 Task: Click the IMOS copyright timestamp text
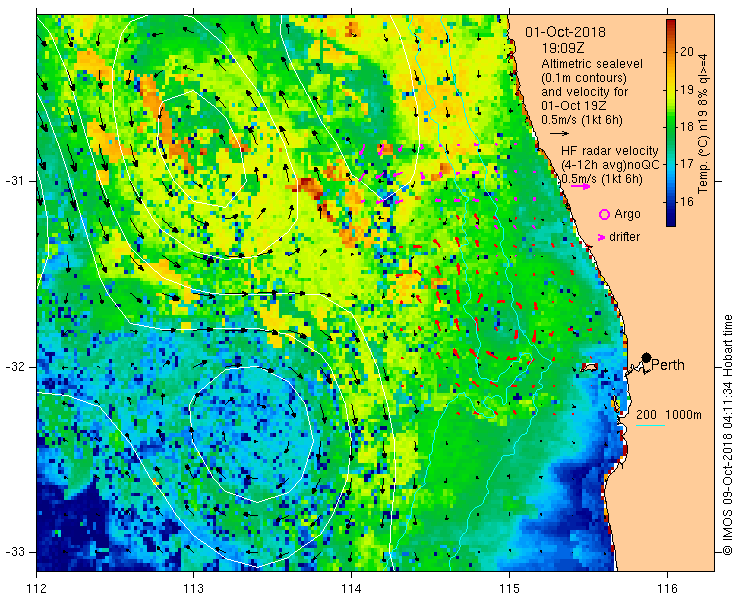[727, 434]
